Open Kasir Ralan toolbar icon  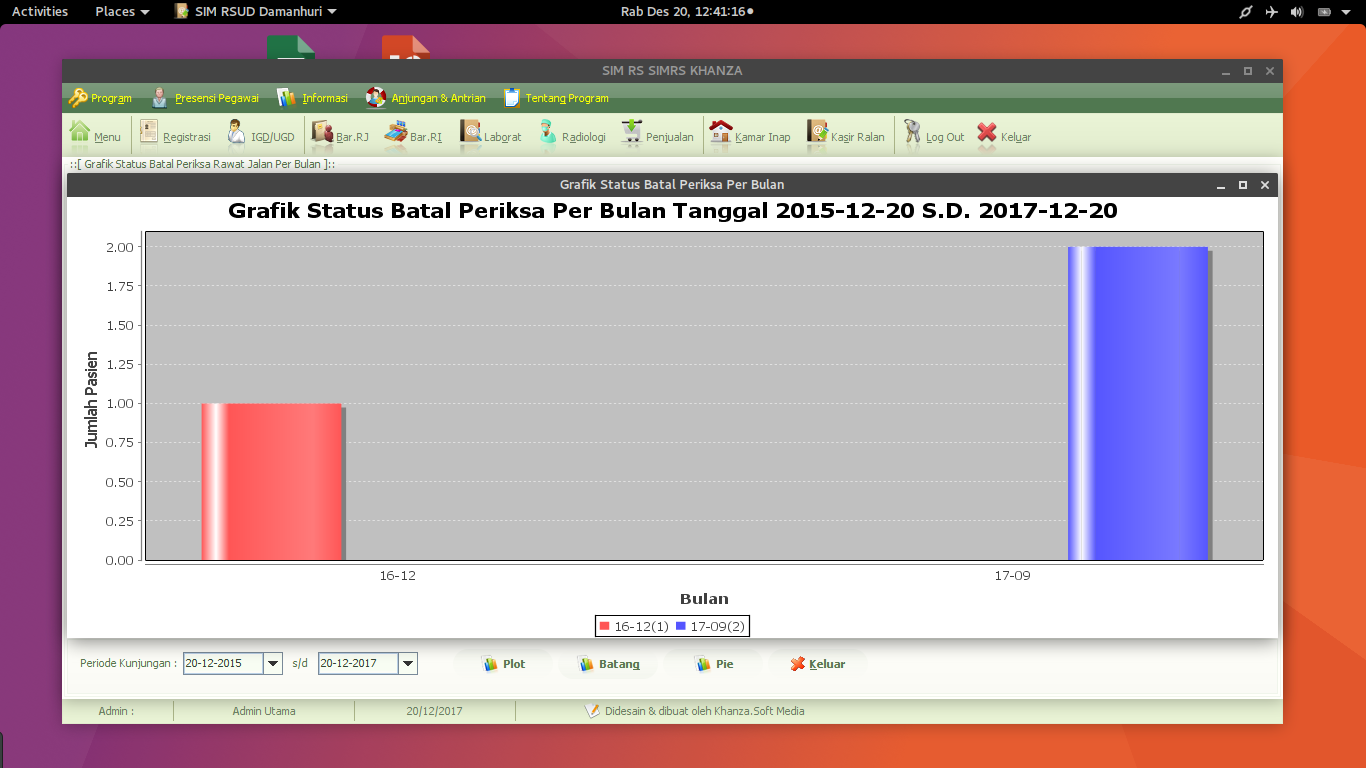pos(817,133)
